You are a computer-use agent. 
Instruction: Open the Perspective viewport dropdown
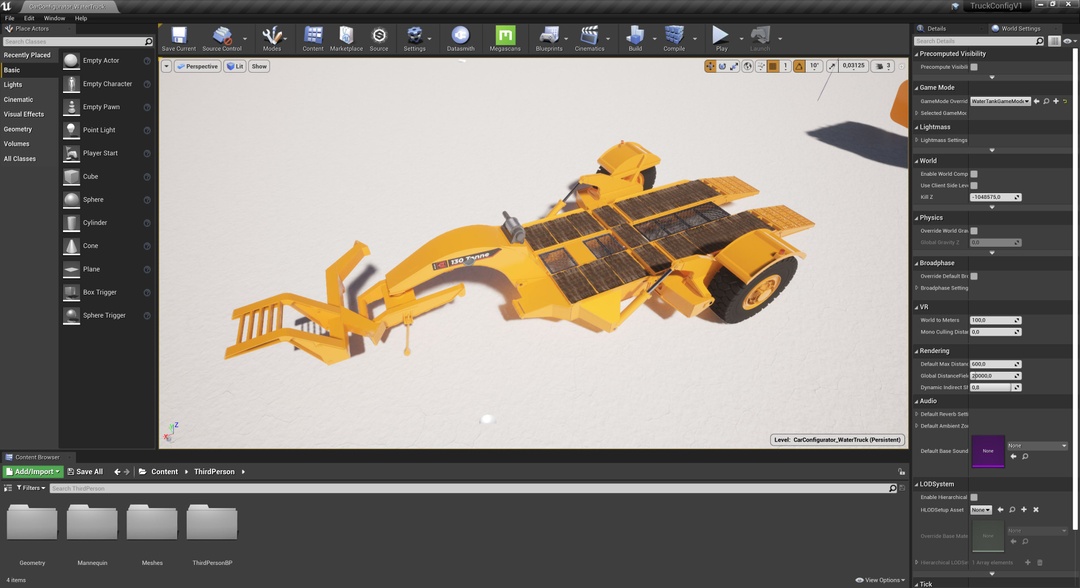(197, 66)
